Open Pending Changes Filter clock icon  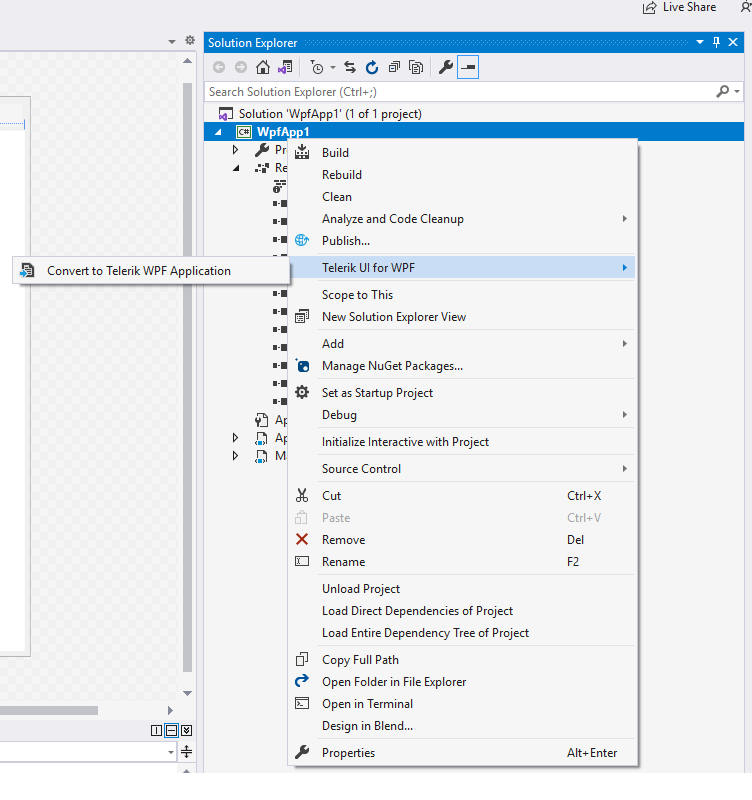317,67
